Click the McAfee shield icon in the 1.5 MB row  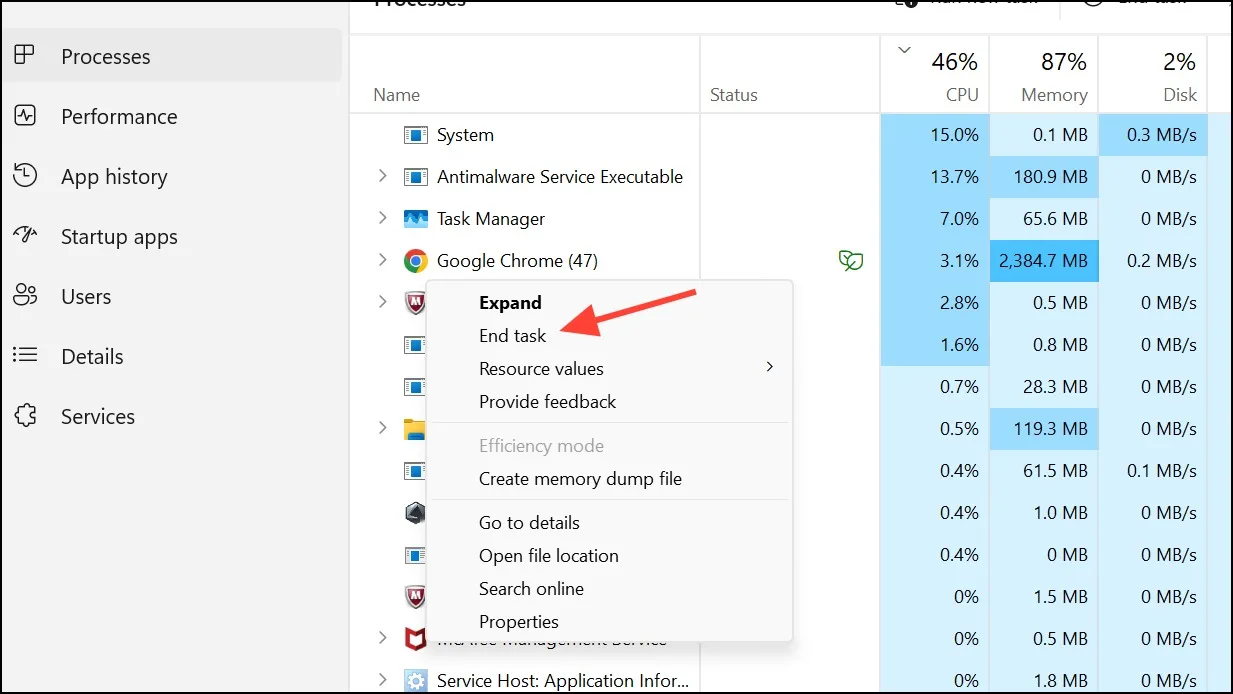point(415,597)
